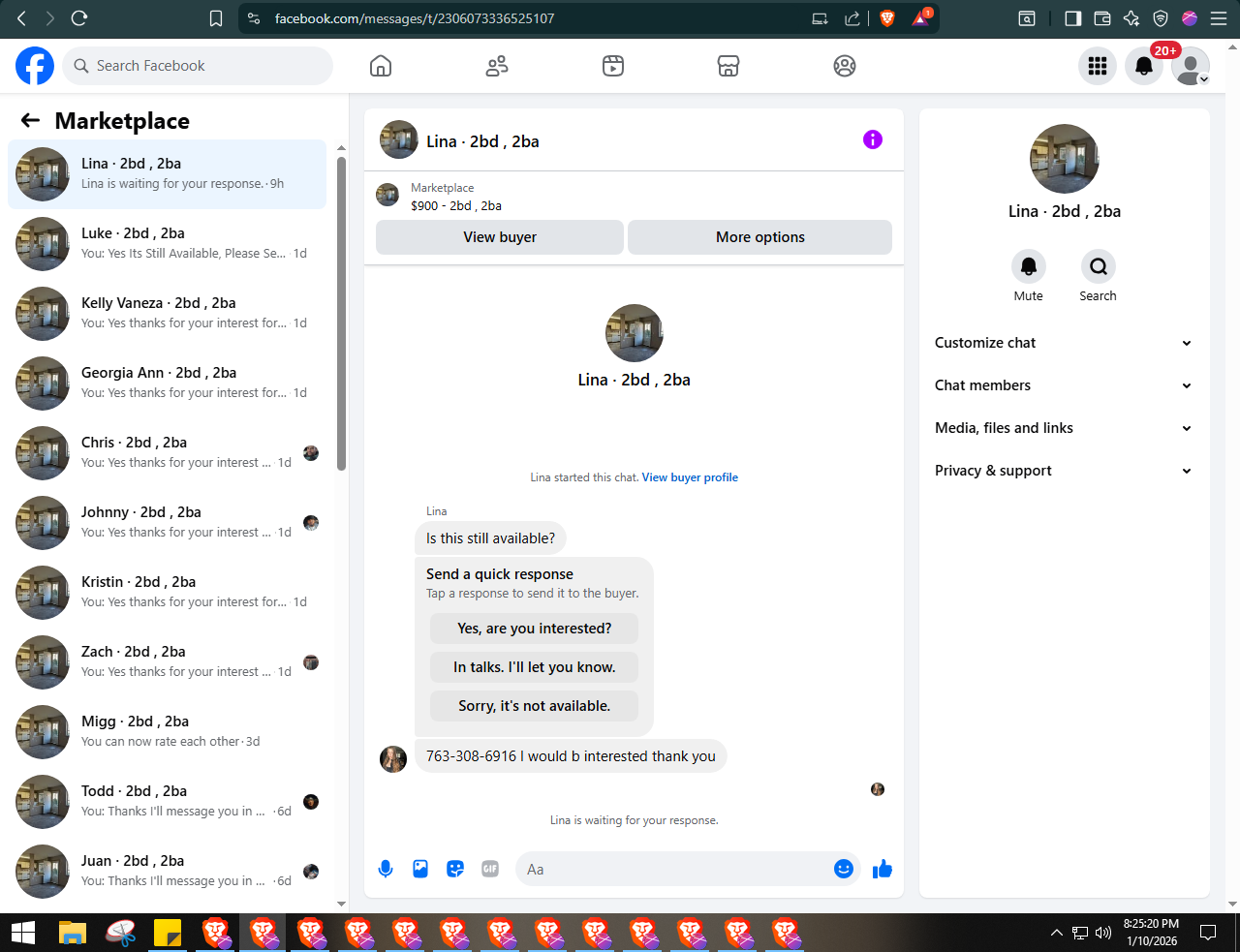Open the account profile avatar menu
This screenshot has height=952, width=1240.
pos(1191,66)
